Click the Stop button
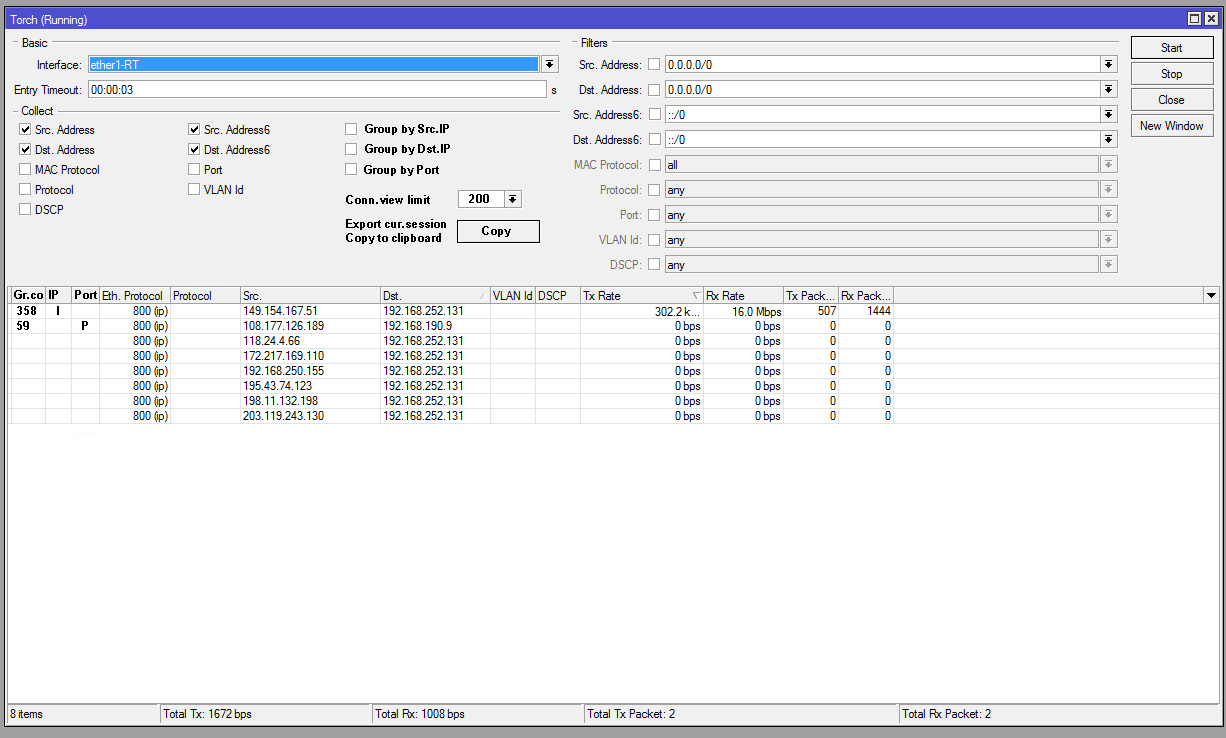The image size is (1226, 738). 1172,74
